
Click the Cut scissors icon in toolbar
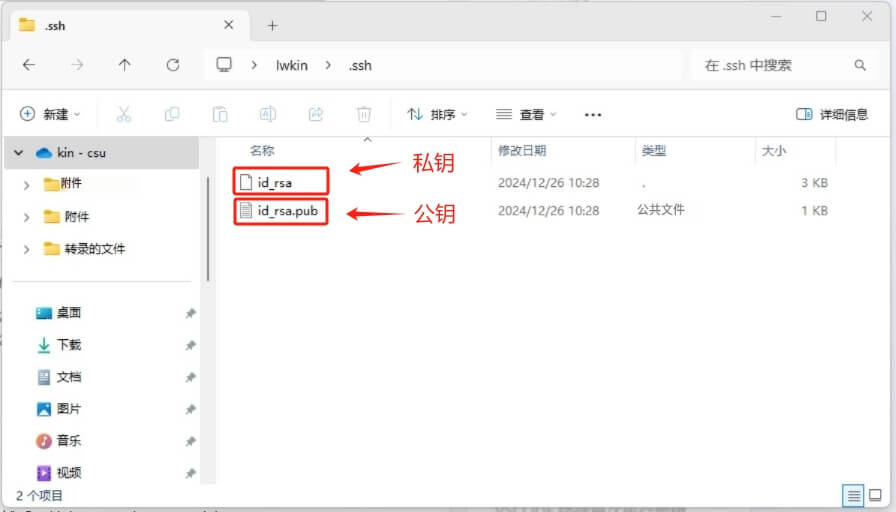(x=124, y=115)
